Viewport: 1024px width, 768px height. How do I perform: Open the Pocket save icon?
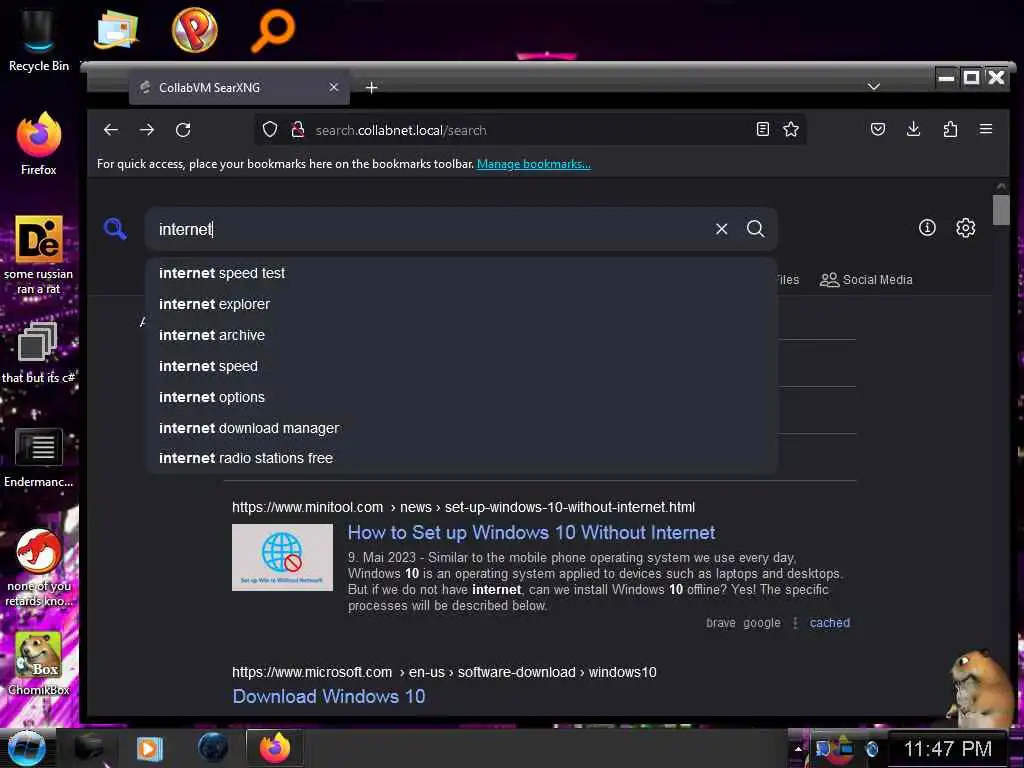click(x=878, y=129)
